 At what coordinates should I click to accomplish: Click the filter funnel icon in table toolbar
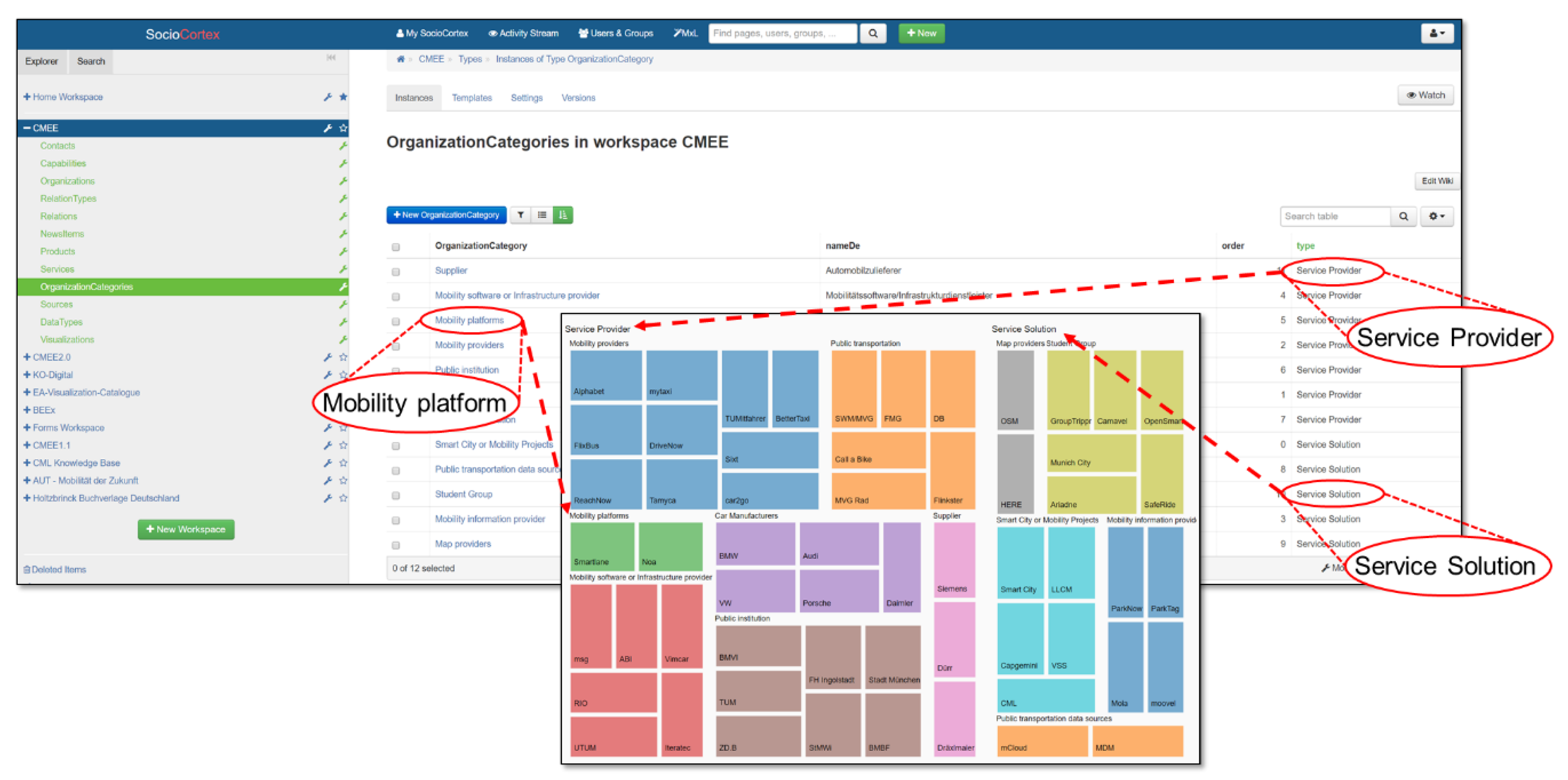click(x=520, y=215)
